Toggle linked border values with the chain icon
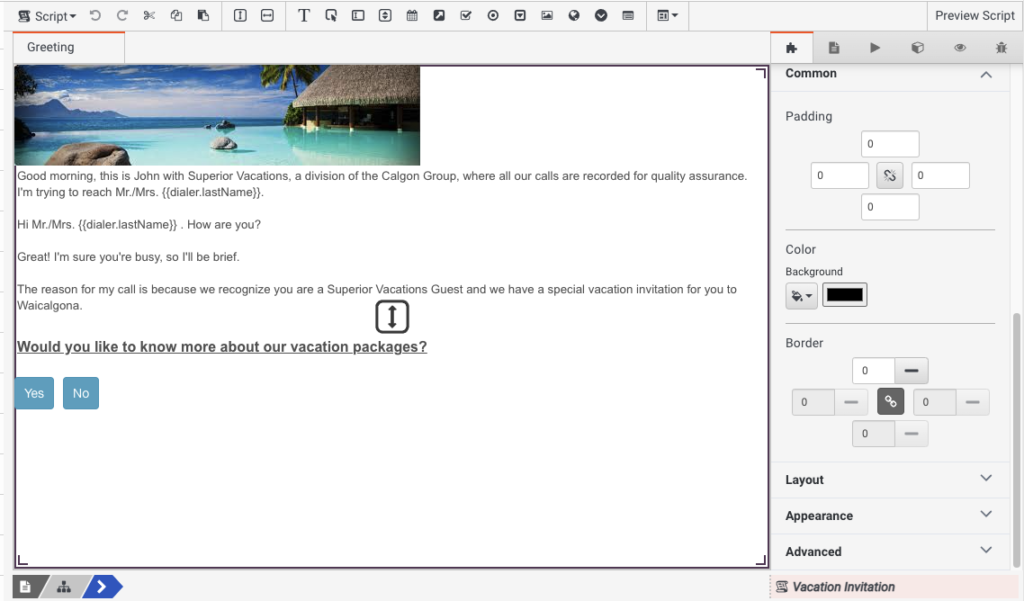This screenshot has height=601, width=1024. (x=889, y=401)
